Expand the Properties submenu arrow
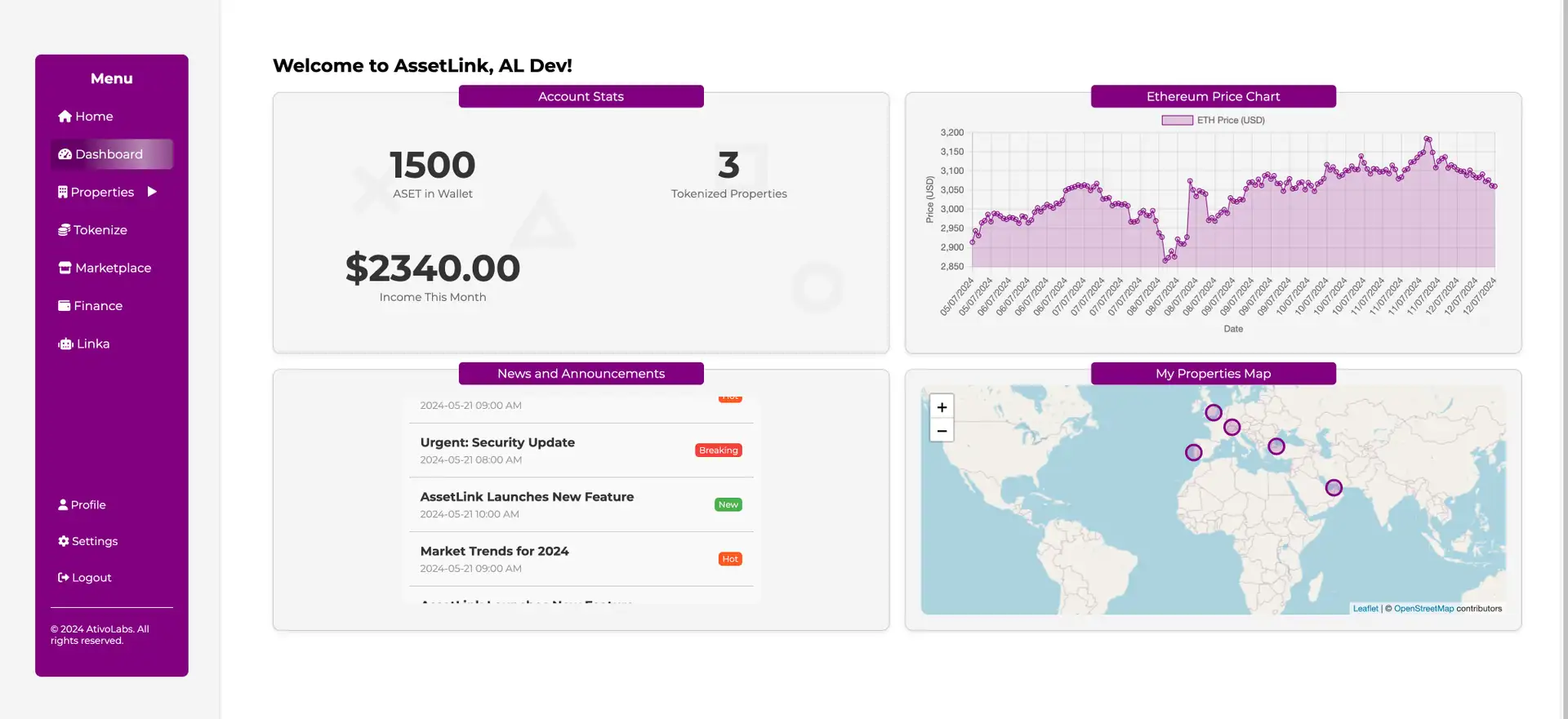The width and height of the screenshot is (1568, 719). click(x=152, y=192)
